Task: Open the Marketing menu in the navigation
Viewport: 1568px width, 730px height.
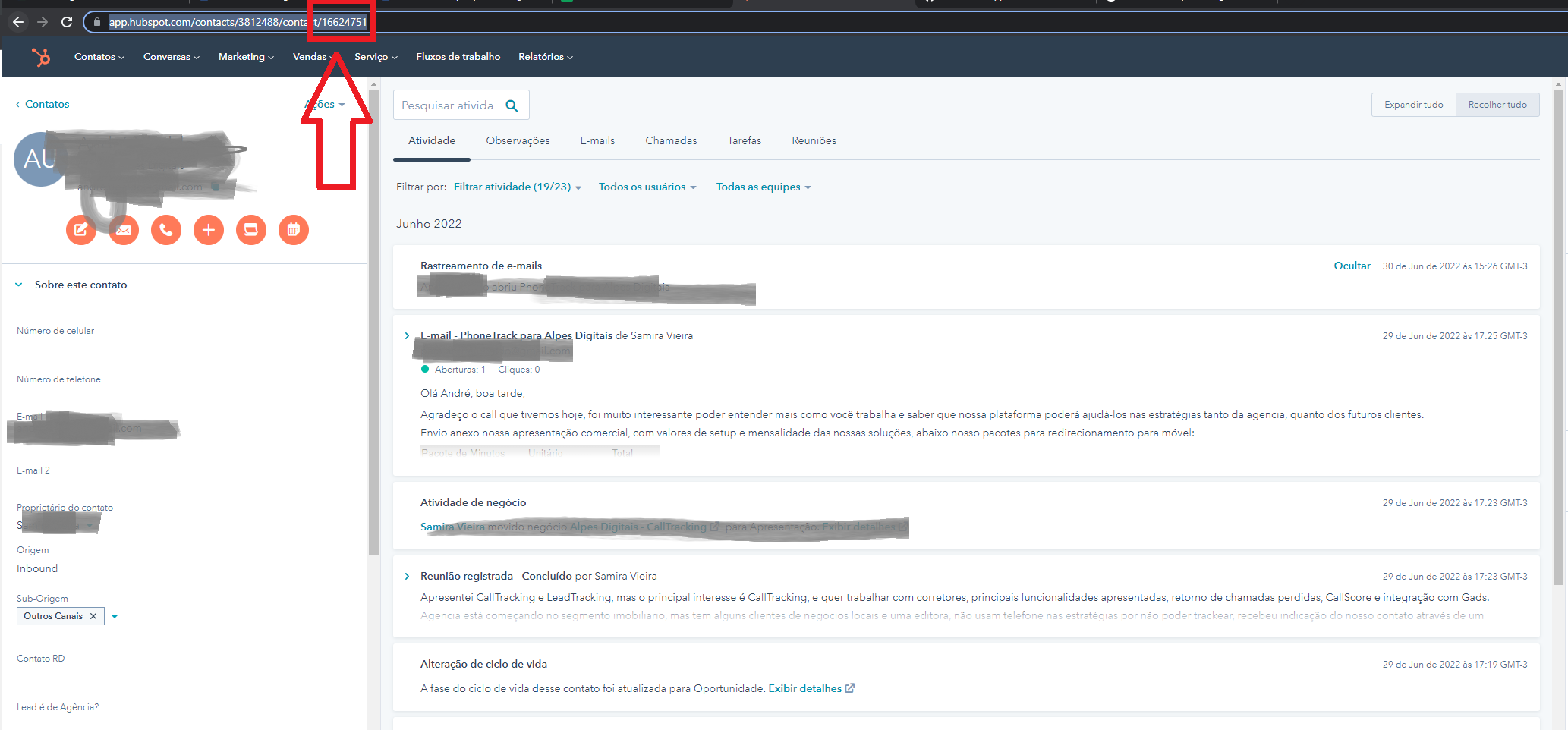Action: coord(244,57)
